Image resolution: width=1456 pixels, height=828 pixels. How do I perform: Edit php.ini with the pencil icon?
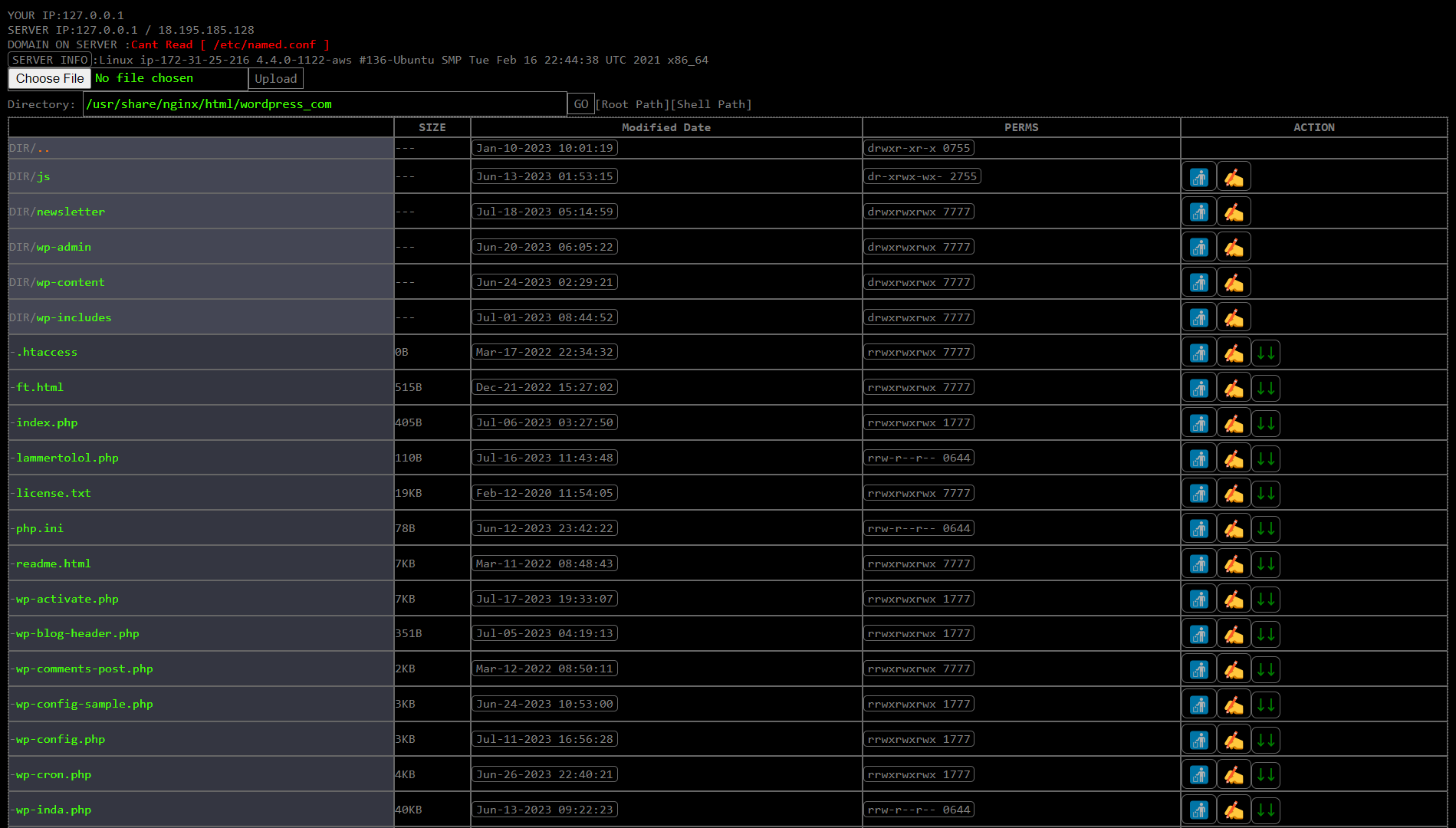pyautogui.click(x=1234, y=529)
